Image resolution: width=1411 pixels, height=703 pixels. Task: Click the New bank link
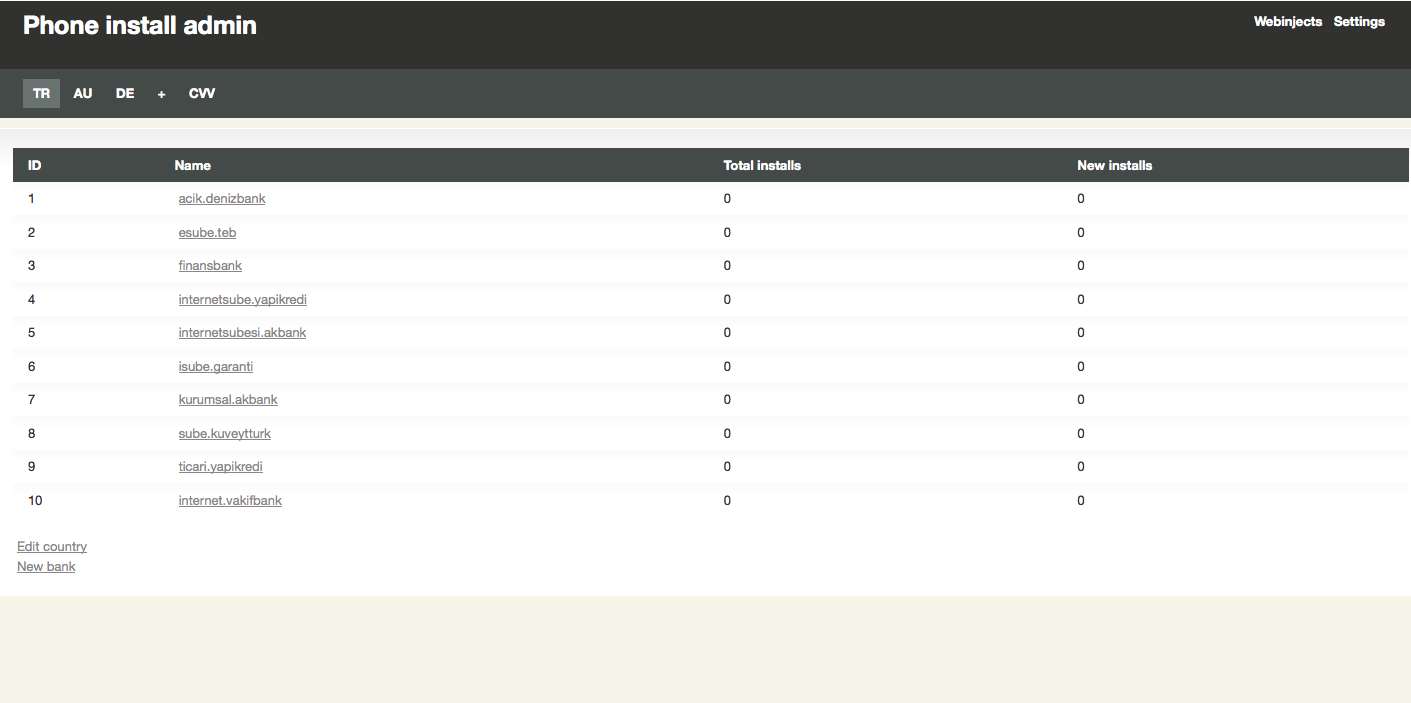pos(46,567)
